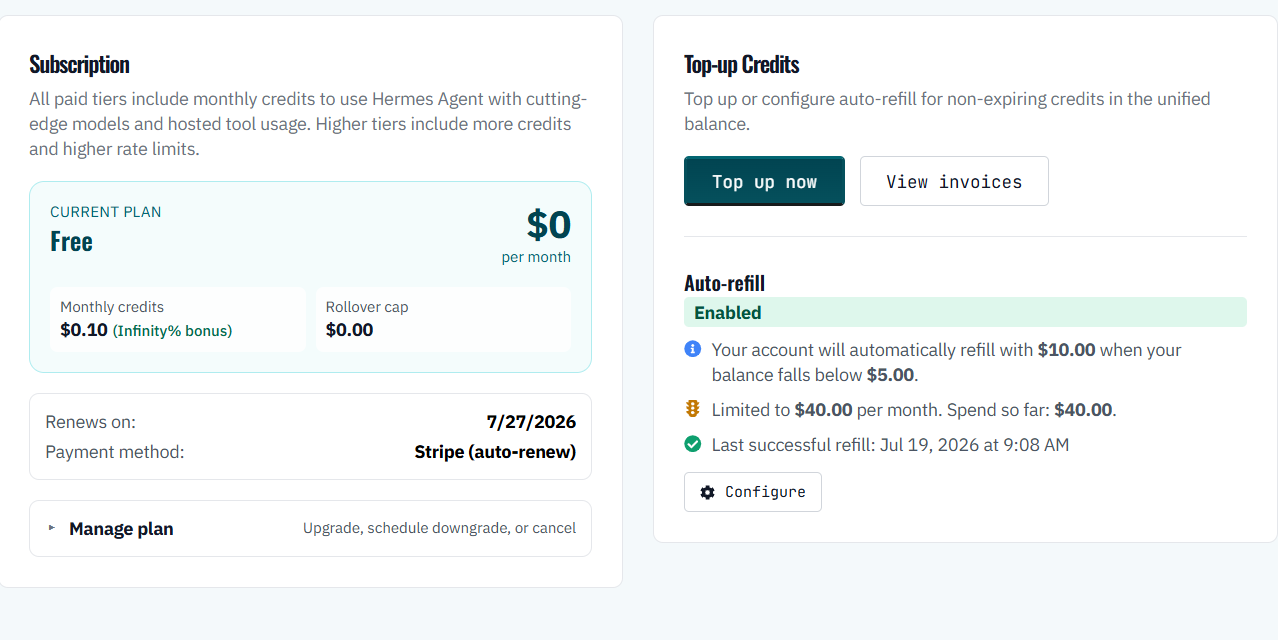Image resolution: width=1278 pixels, height=640 pixels.
Task: Click the blue info icon near refill text
Action: click(x=693, y=349)
